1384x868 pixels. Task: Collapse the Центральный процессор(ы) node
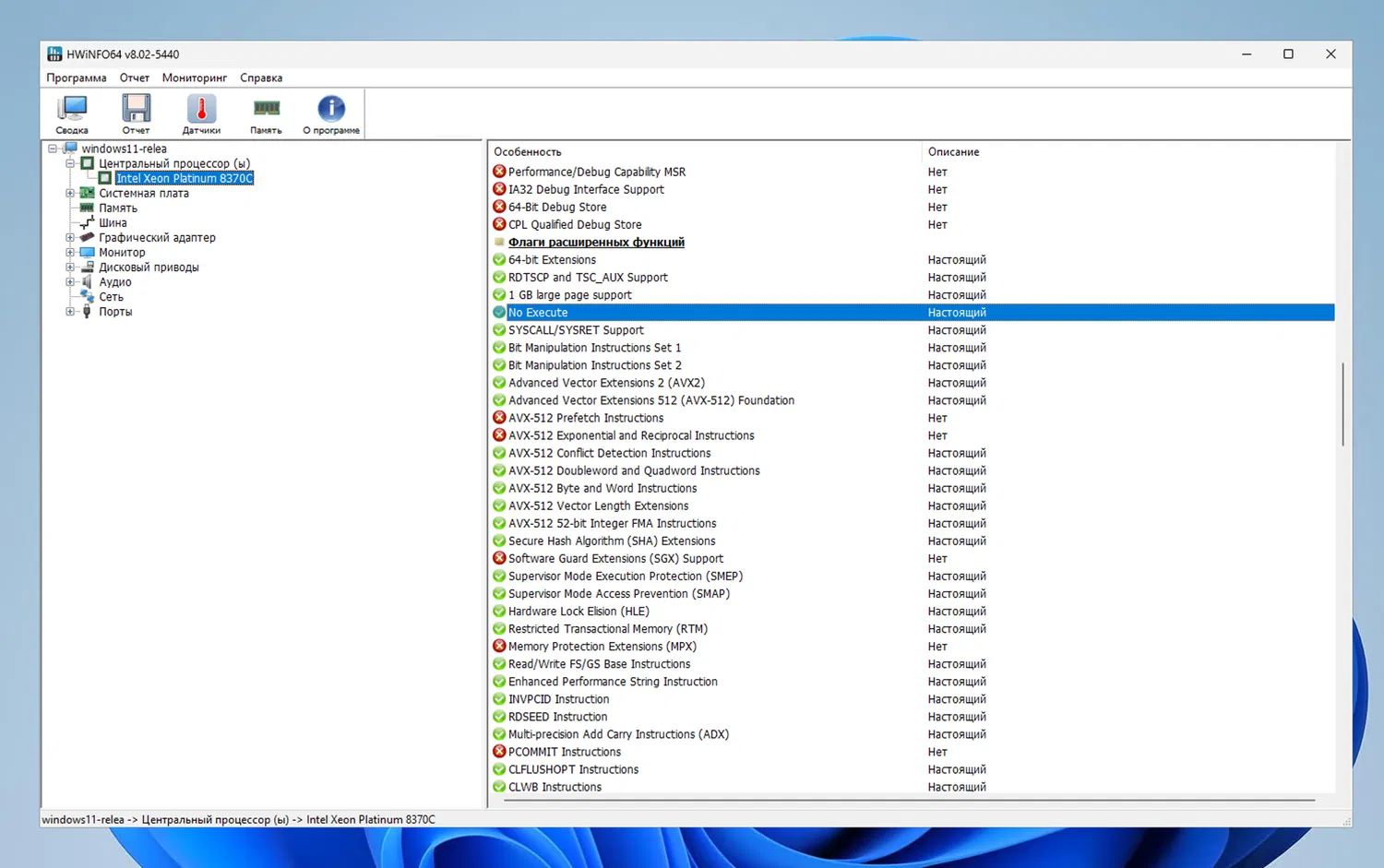point(70,164)
